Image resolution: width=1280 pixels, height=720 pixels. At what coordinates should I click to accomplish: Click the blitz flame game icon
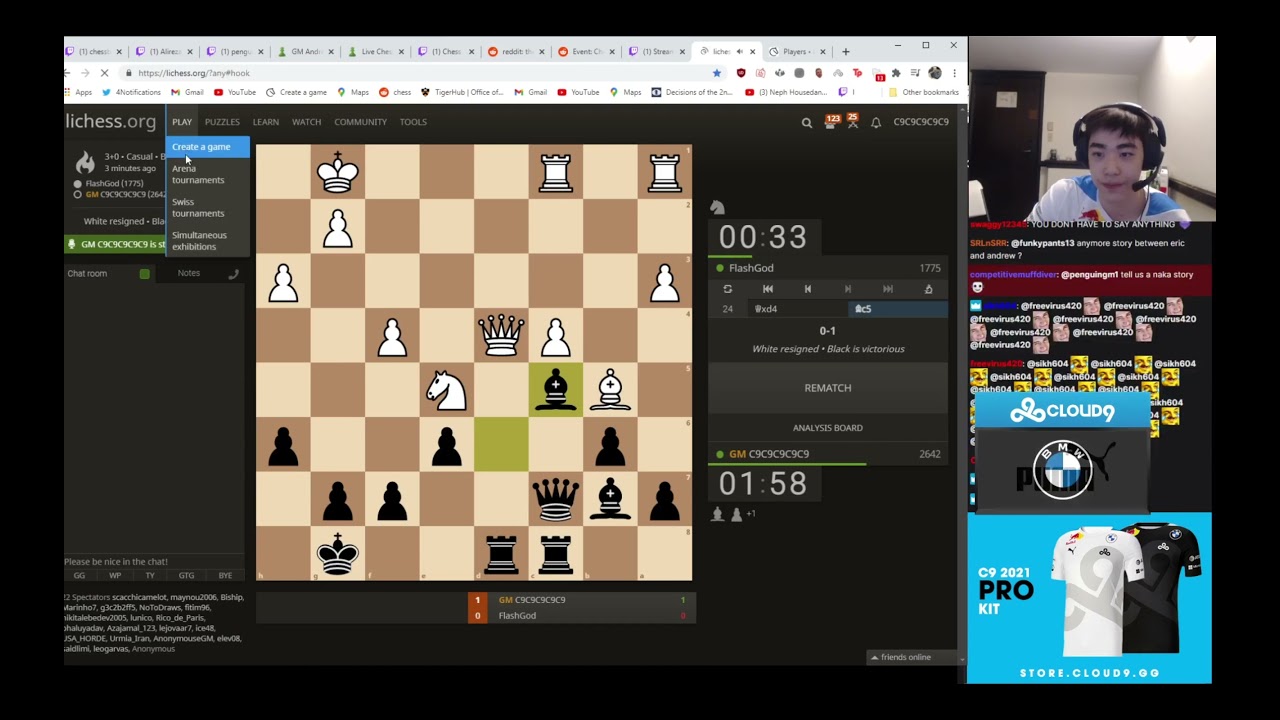tap(85, 163)
